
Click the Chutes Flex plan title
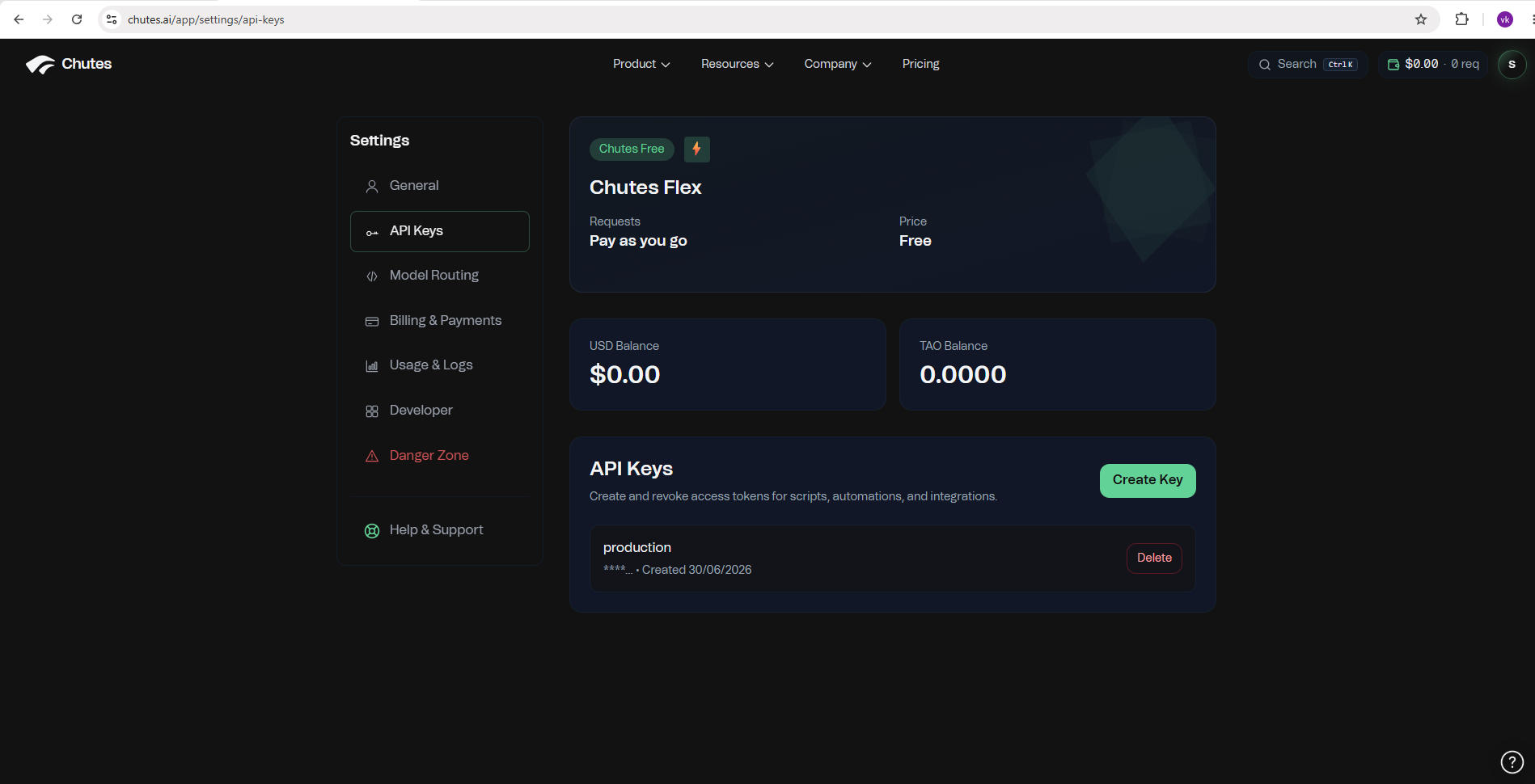tap(645, 188)
